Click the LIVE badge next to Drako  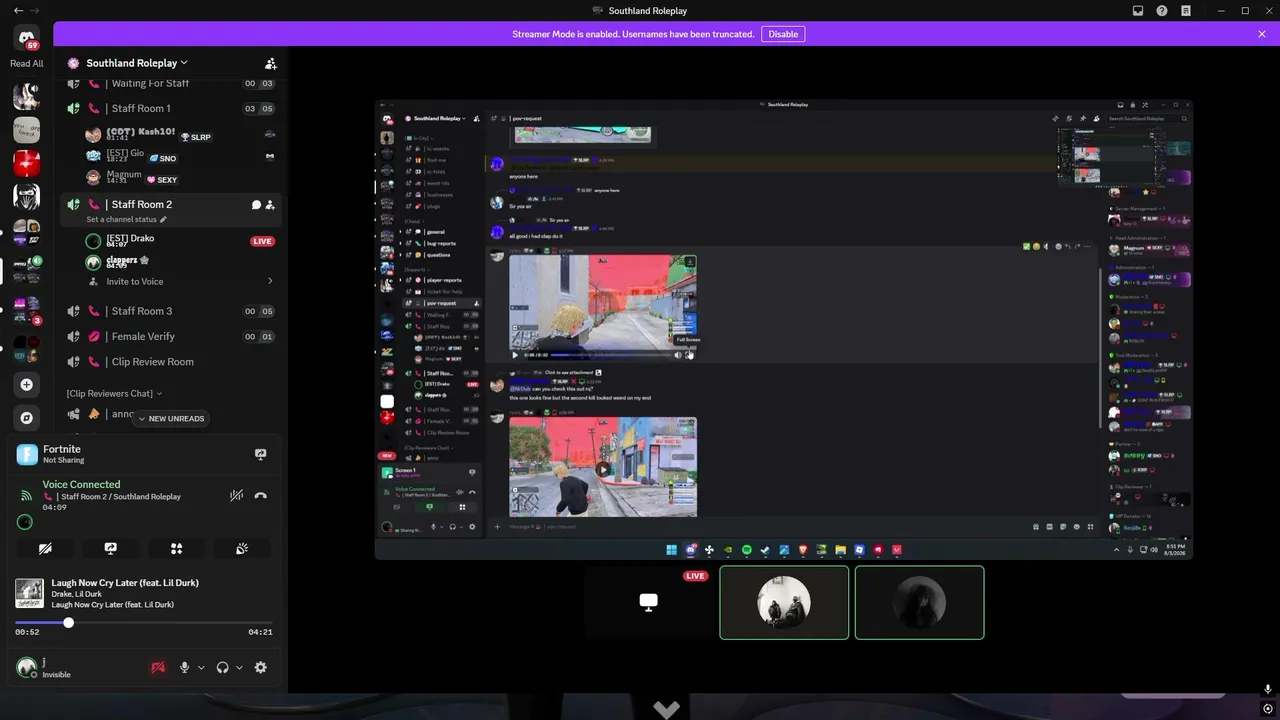tap(262, 241)
